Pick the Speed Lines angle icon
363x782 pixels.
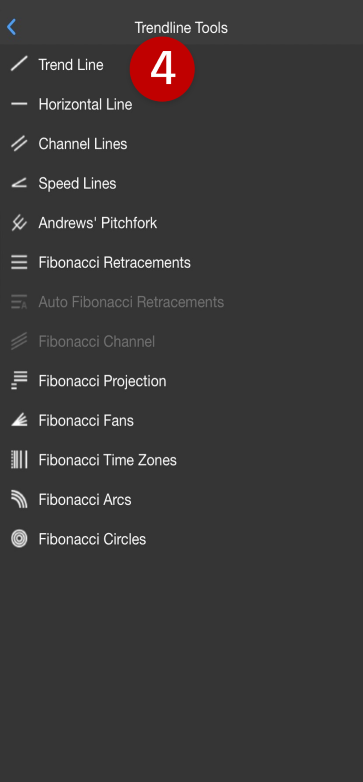[x=19, y=184]
